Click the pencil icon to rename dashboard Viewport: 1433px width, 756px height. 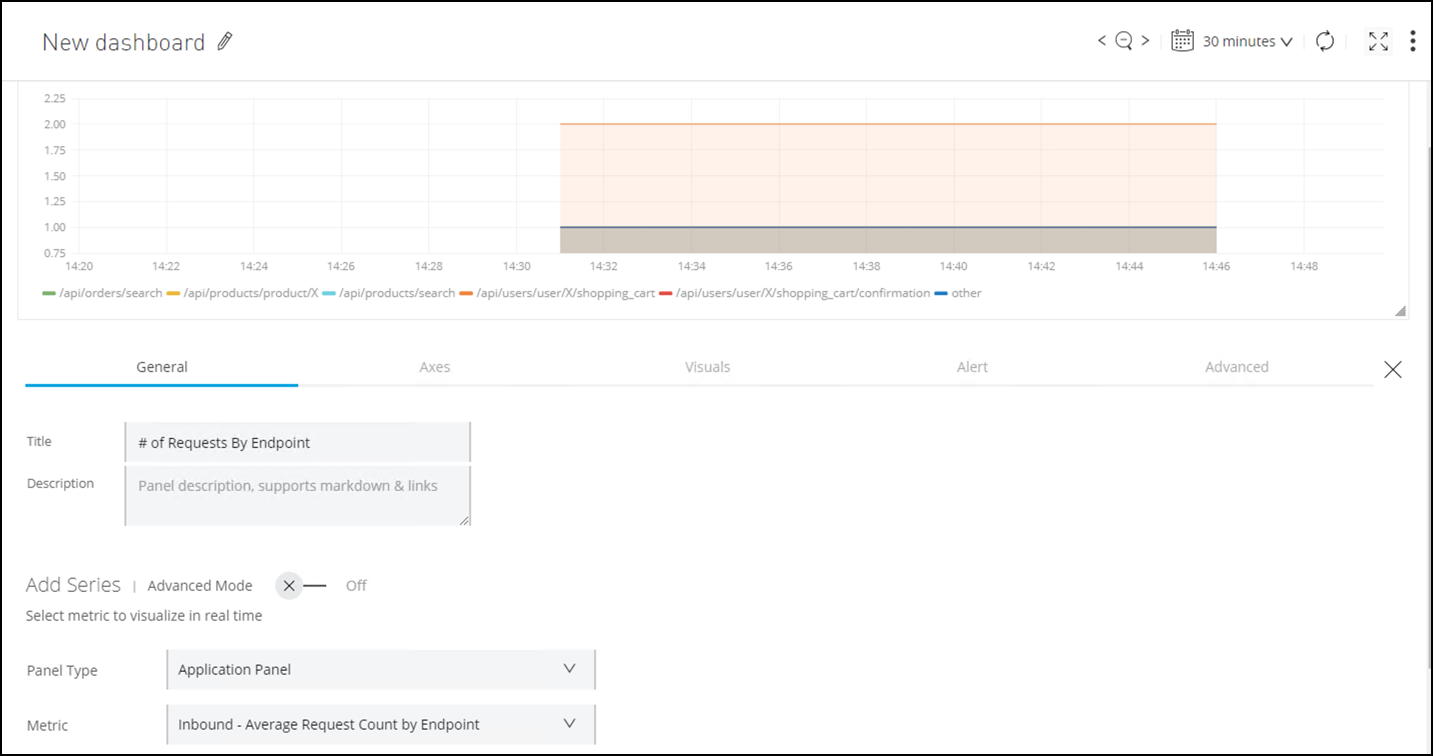(x=225, y=41)
